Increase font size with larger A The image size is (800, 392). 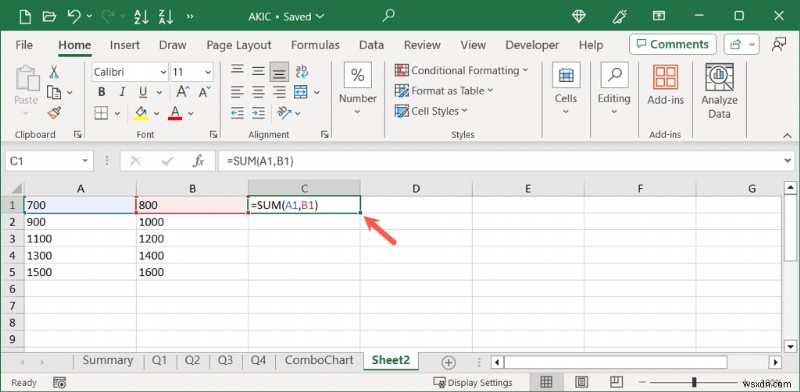point(183,92)
